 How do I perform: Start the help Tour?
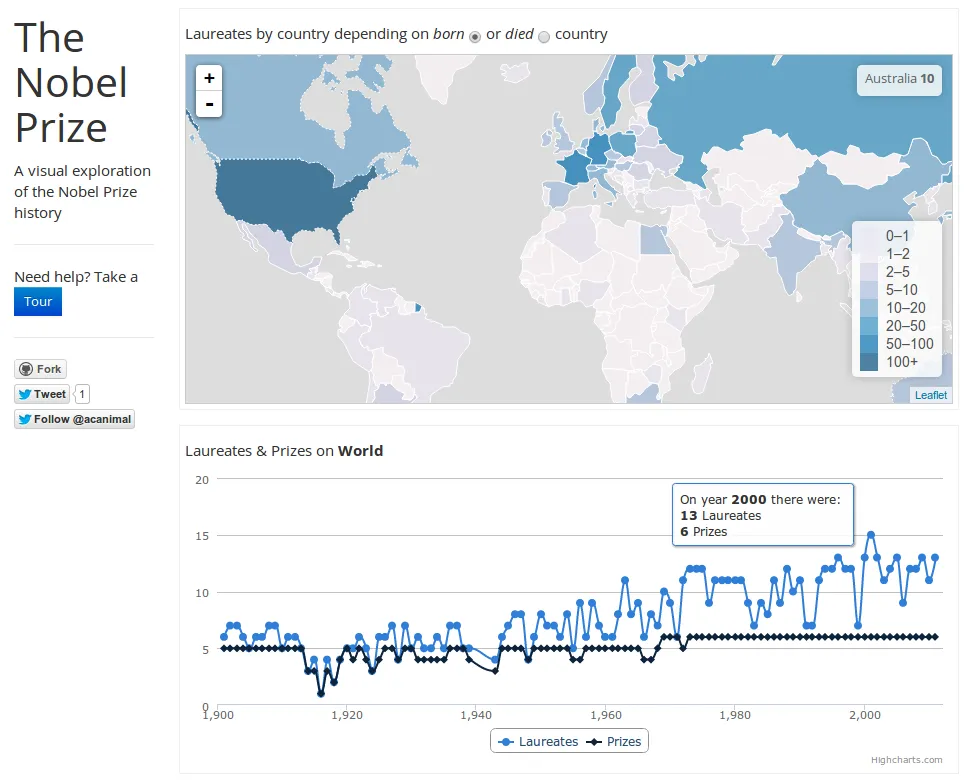38,302
